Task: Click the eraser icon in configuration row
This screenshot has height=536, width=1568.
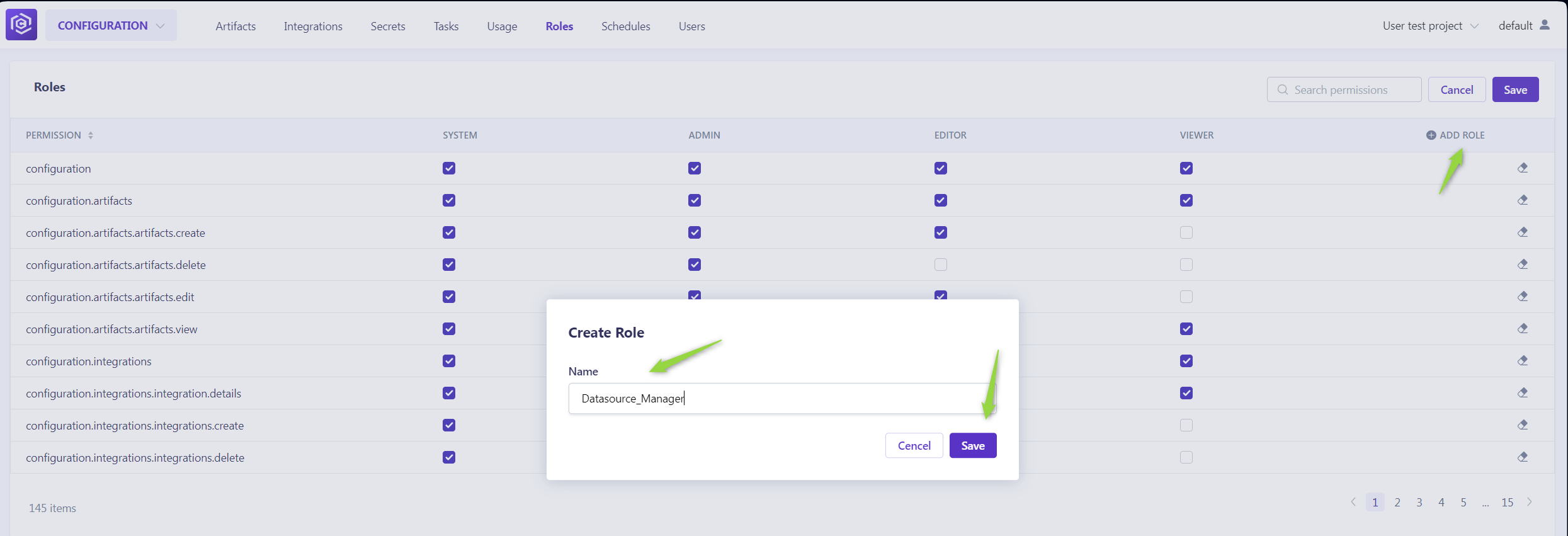Action: (x=1522, y=168)
